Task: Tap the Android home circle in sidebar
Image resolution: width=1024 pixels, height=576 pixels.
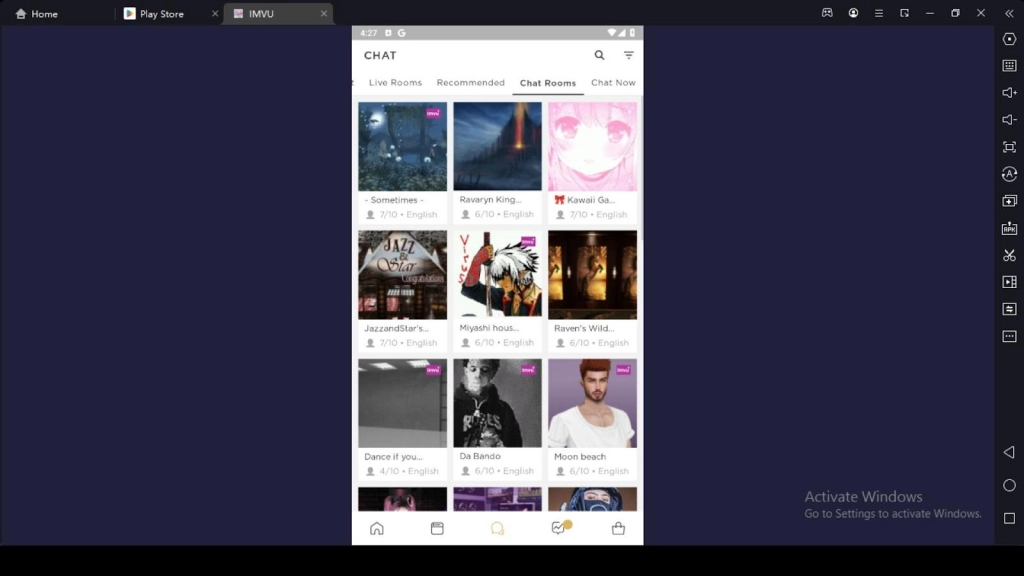Action: tap(1009, 485)
